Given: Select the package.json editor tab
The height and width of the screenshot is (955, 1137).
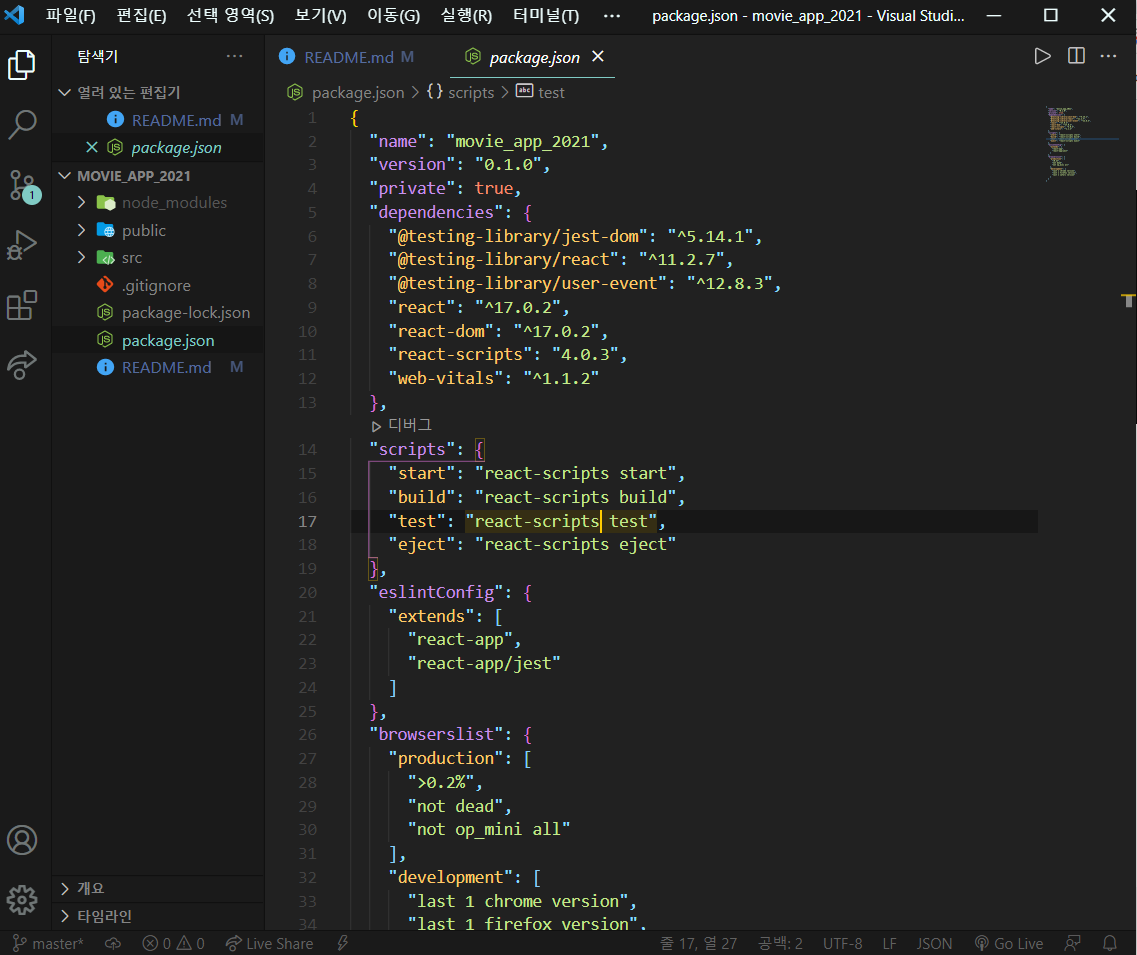Looking at the screenshot, I should click(534, 57).
